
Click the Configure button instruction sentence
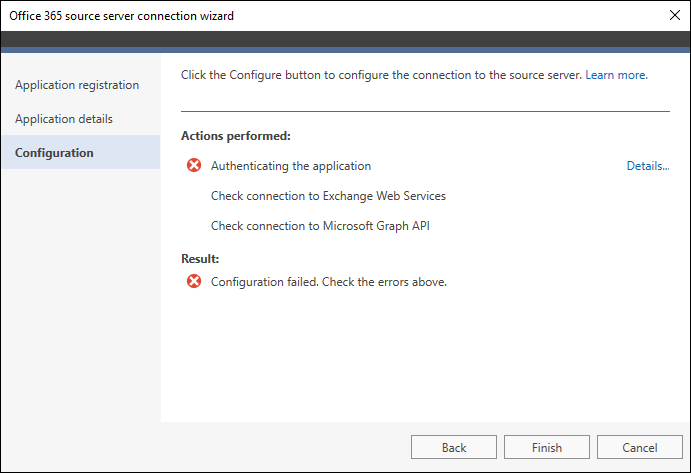click(381, 75)
